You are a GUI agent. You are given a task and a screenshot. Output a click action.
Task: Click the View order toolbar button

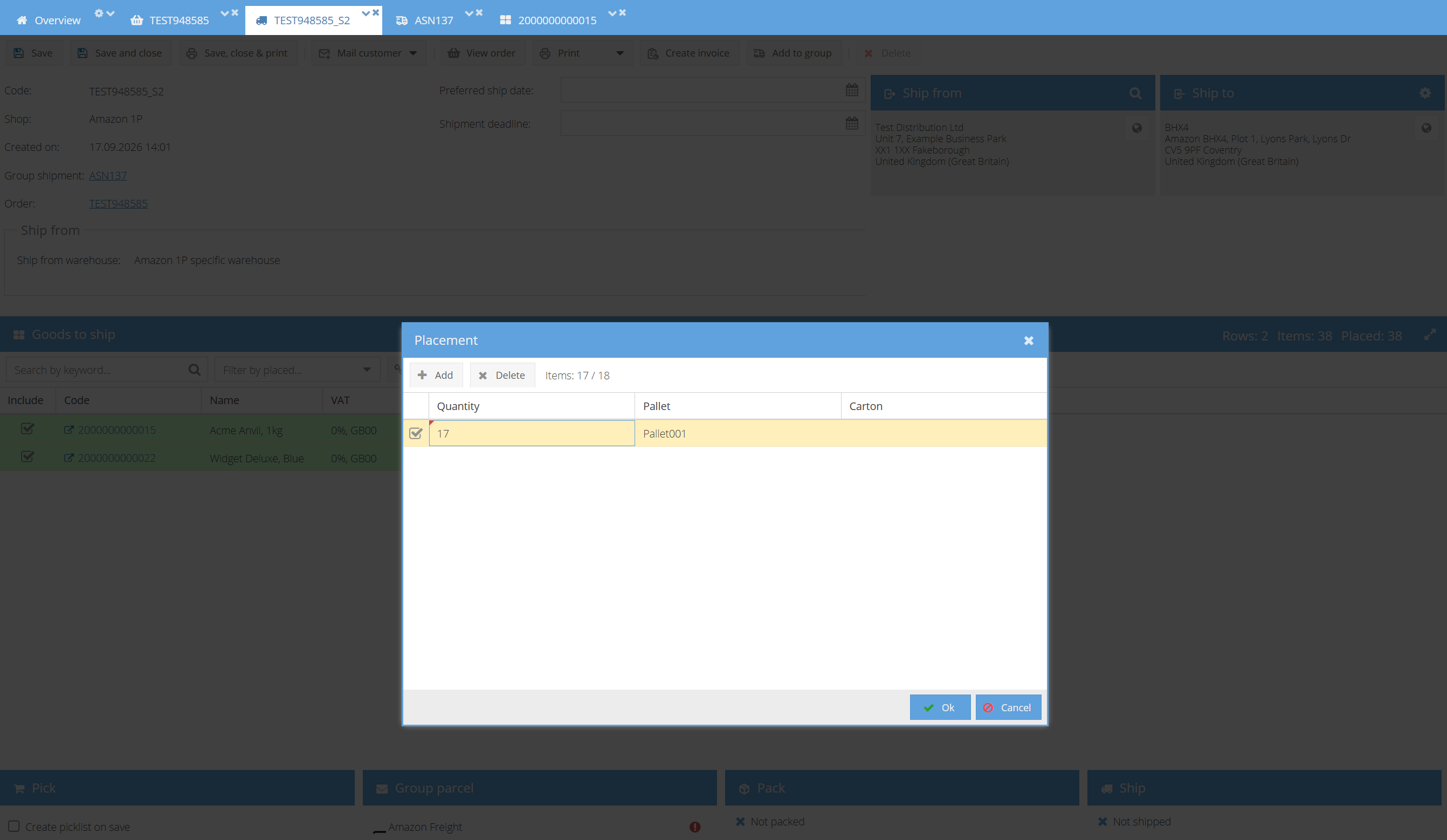tap(483, 53)
